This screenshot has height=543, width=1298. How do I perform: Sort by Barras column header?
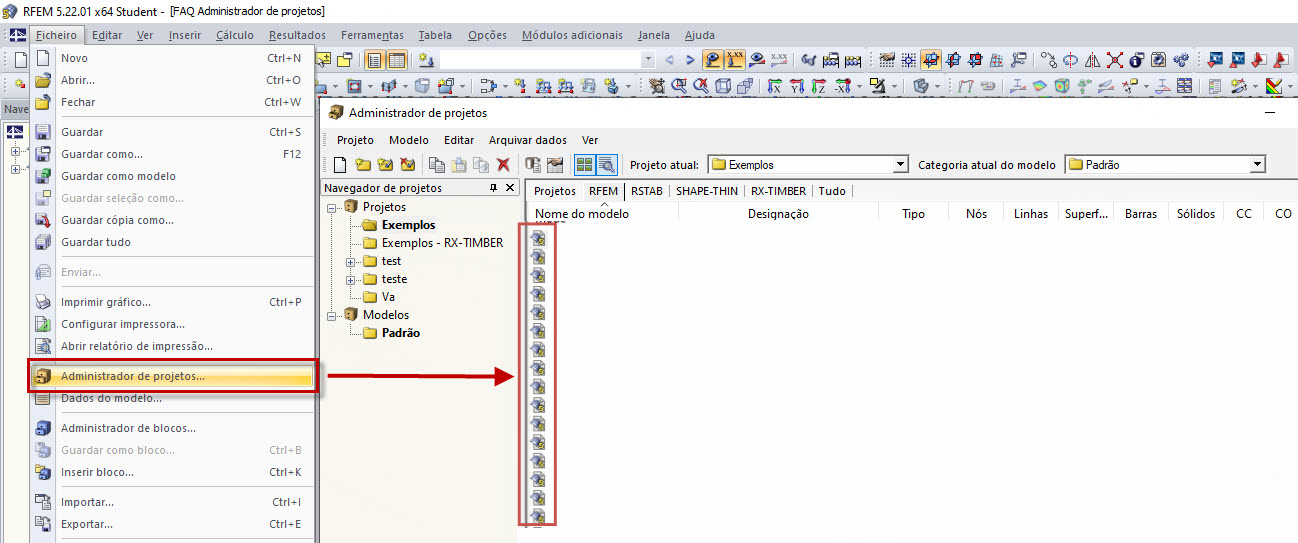[x=1140, y=213]
